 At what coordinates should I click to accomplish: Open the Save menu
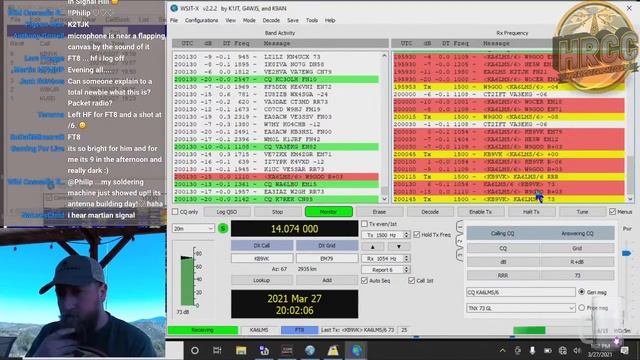[x=293, y=20]
